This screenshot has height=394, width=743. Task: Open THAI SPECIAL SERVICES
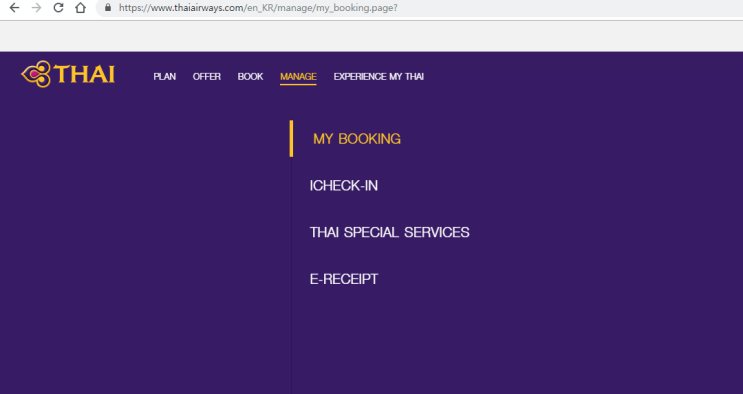click(x=390, y=232)
